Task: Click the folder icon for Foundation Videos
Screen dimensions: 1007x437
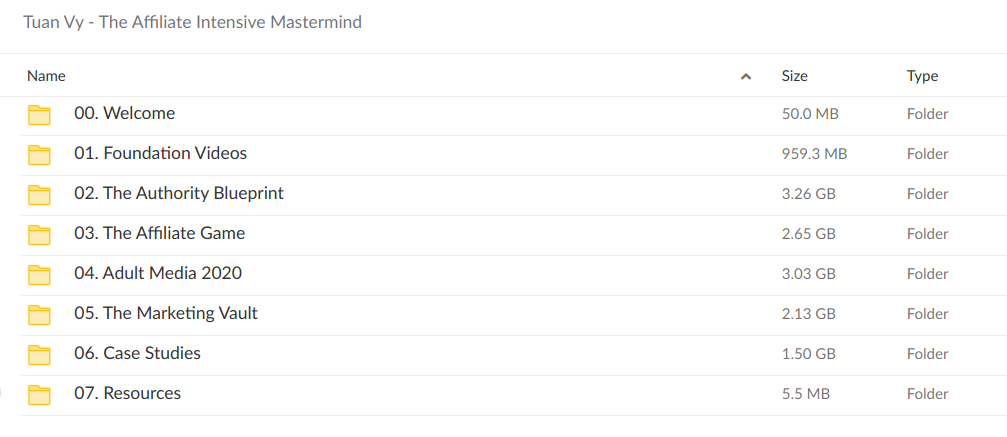Action: tap(39, 155)
